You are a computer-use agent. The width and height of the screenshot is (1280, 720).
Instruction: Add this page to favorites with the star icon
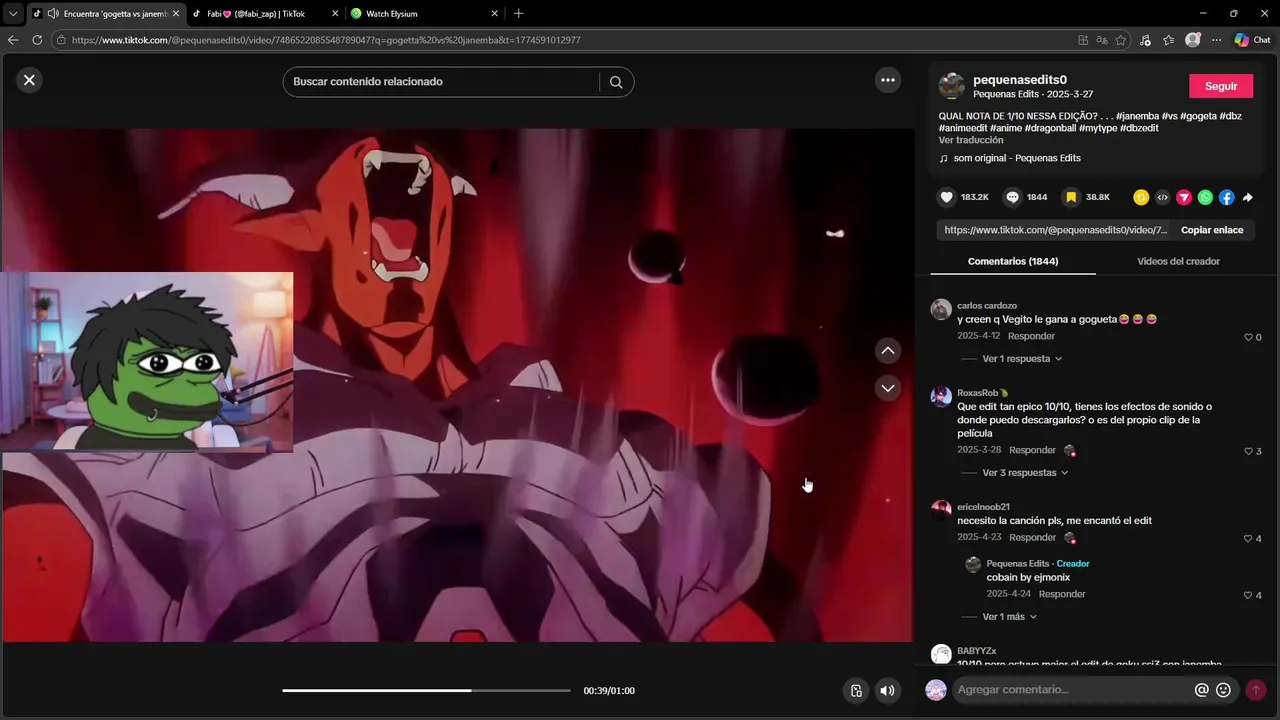(x=1120, y=40)
